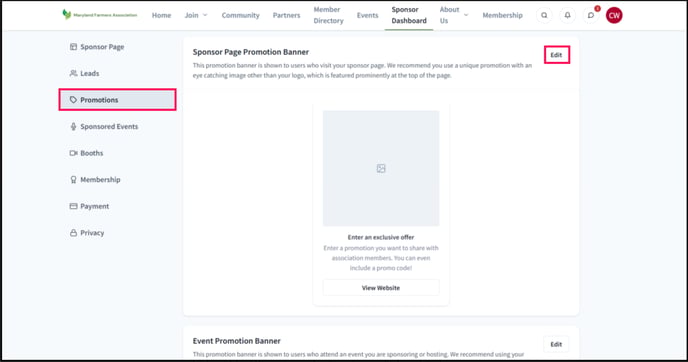Open Sponsored Events in the sidebar
Viewport: 688px width, 362px height.
point(109,126)
